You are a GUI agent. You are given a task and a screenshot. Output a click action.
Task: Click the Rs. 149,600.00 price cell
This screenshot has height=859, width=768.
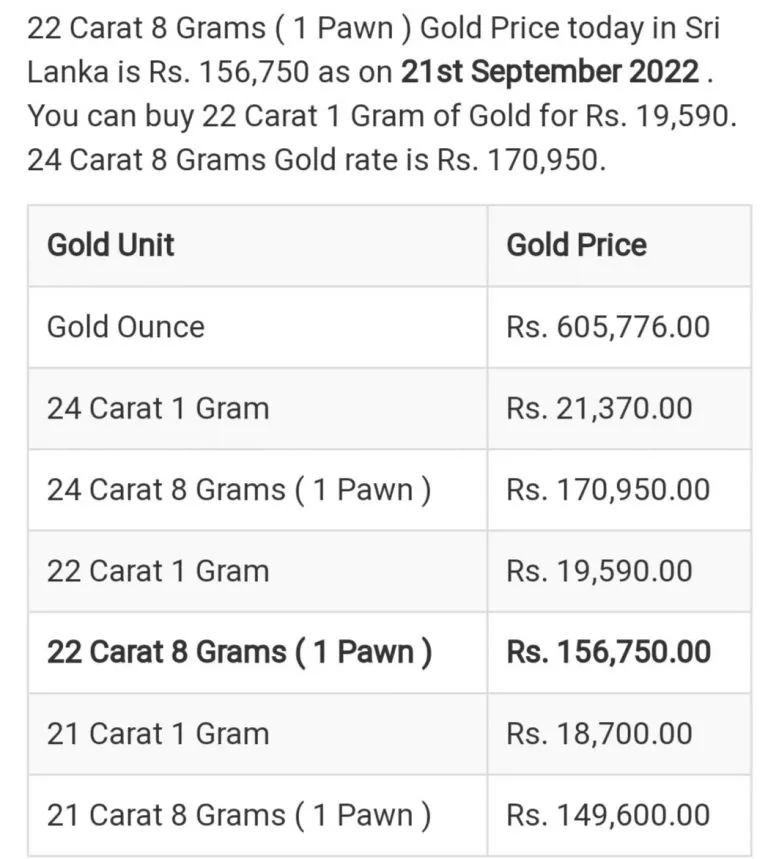[x=619, y=815]
